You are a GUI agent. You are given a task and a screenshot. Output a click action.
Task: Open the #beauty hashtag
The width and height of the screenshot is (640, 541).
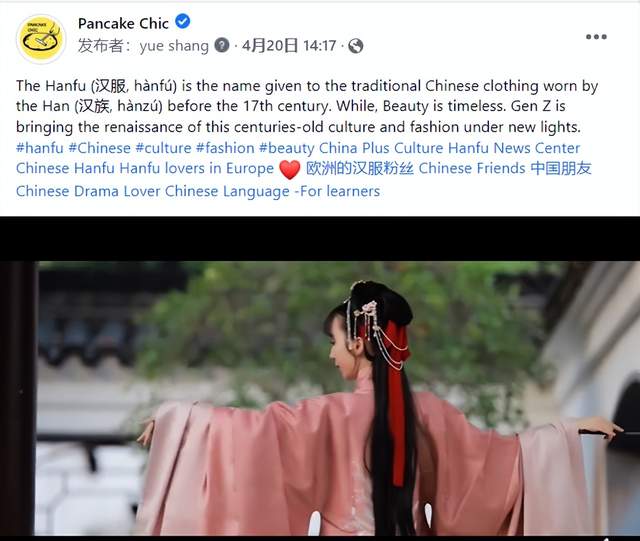[287, 148]
